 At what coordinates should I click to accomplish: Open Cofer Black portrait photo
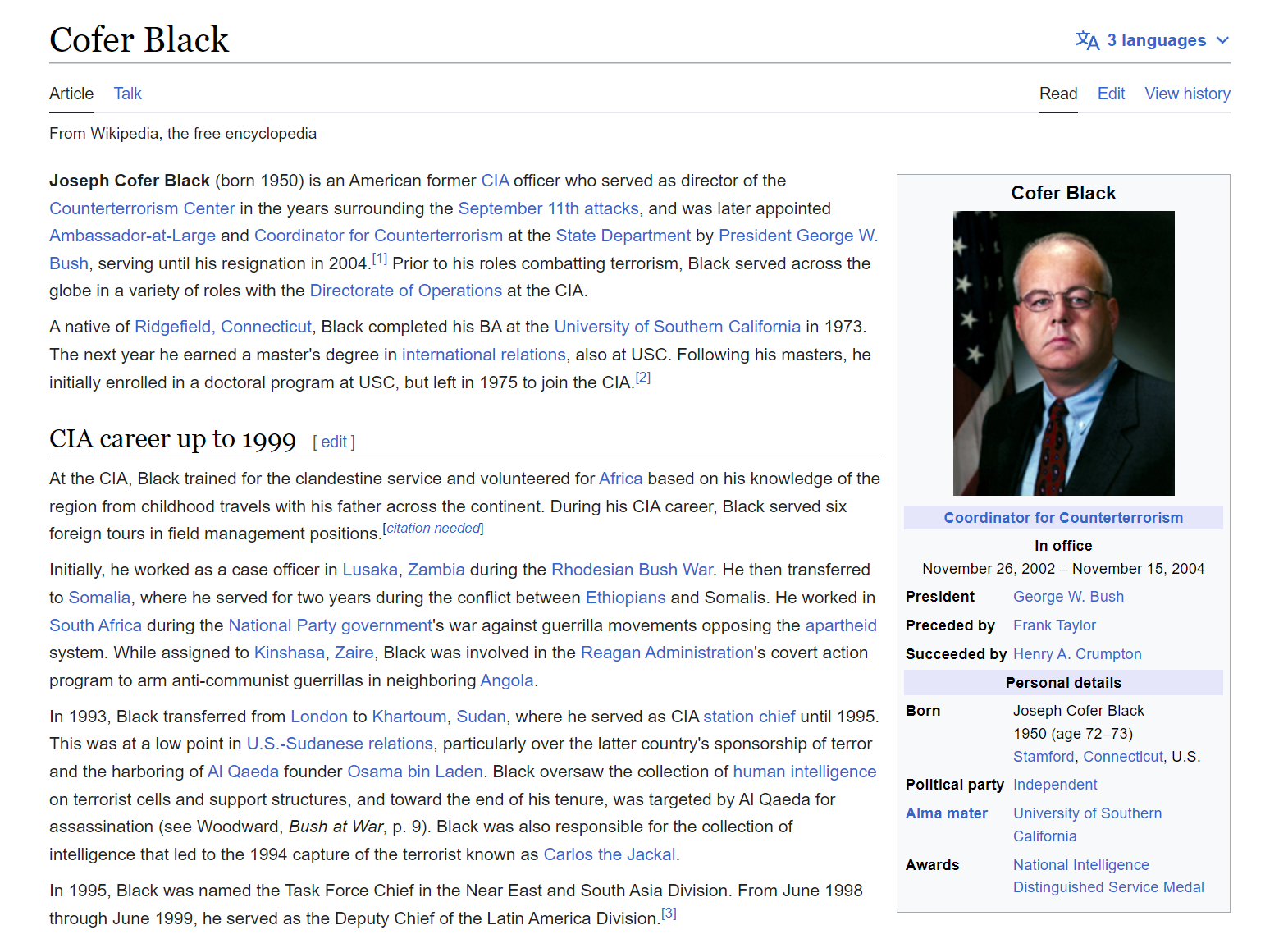[x=1063, y=353]
